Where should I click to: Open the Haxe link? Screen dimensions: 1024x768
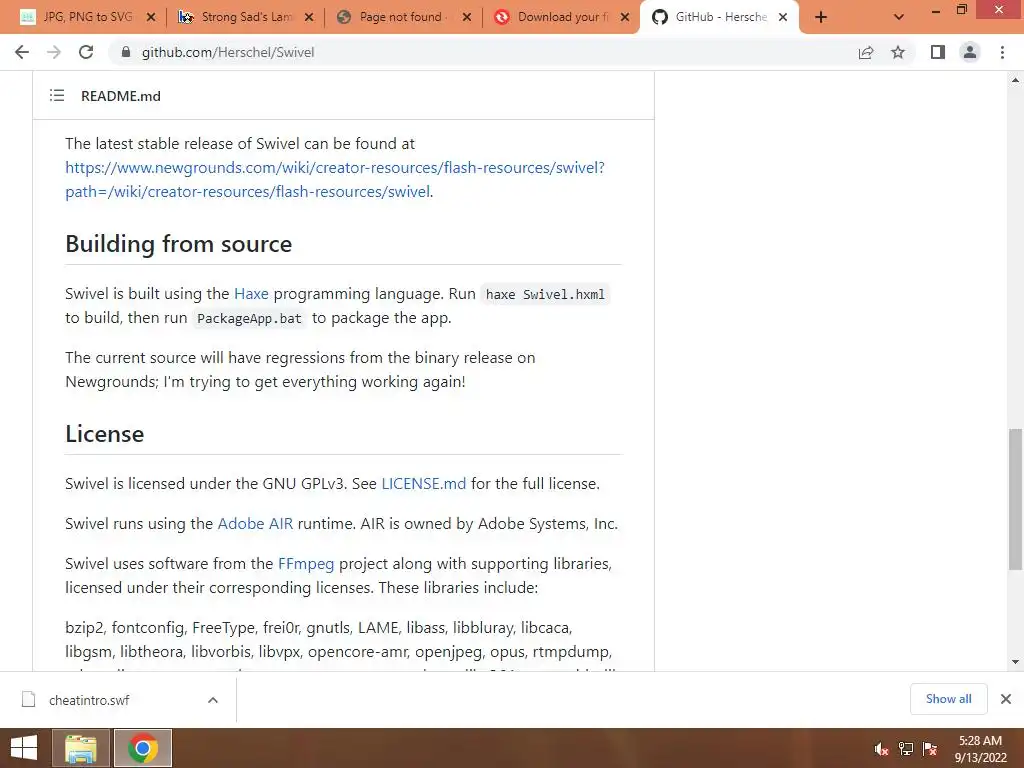pyautogui.click(x=251, y=294)
